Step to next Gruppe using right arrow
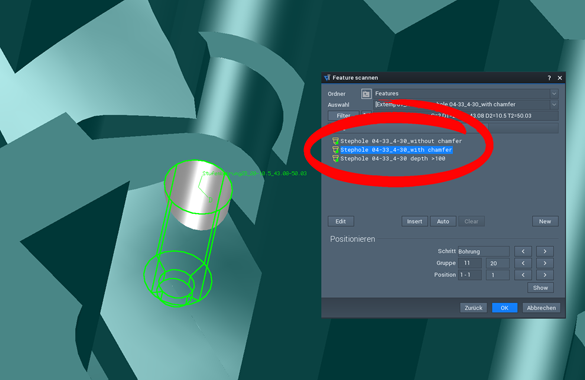Image resolution: width=585 pixels, height=380 pixels. (x=545, y=263)
